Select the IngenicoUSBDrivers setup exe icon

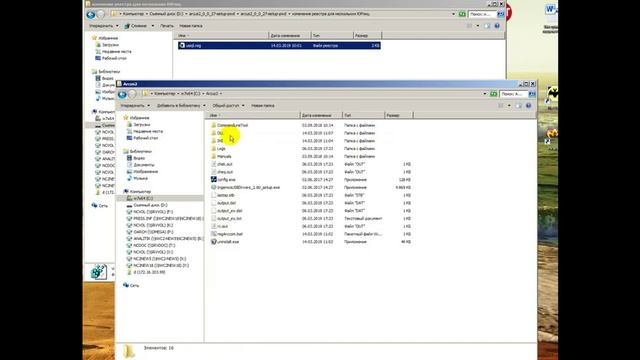pyautogui.click(x=213, y=187)
